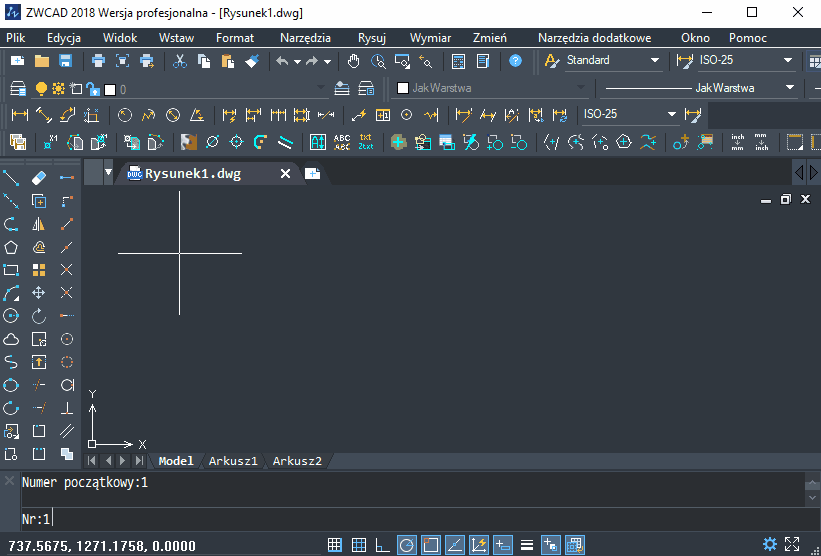The height and width of the screenshot is (556, 821).
Task: Select the Mirror tool
Action: (39, 224)
